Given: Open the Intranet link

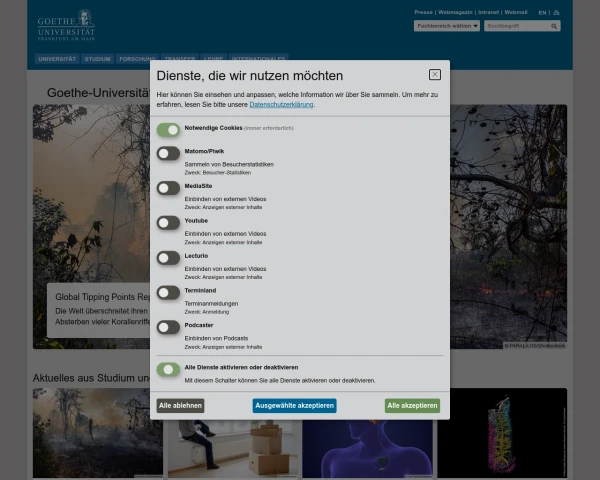Looking at the screenshot, I should coord(489,12).
